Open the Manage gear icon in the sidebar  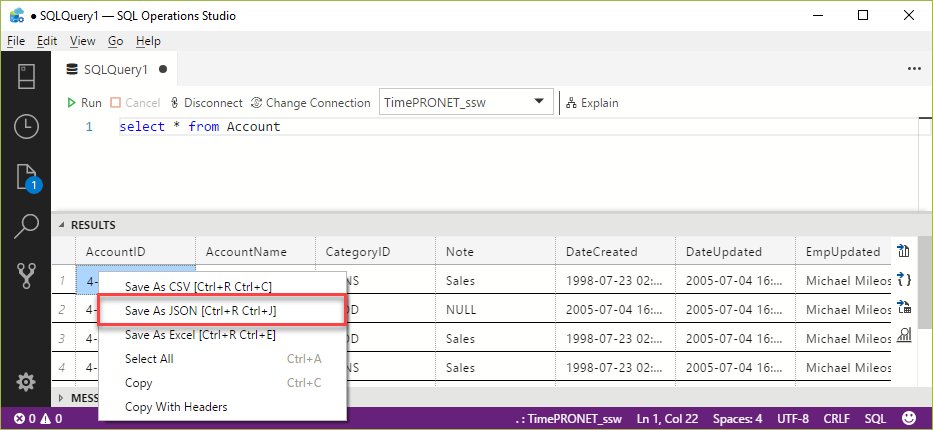(26, 382)
